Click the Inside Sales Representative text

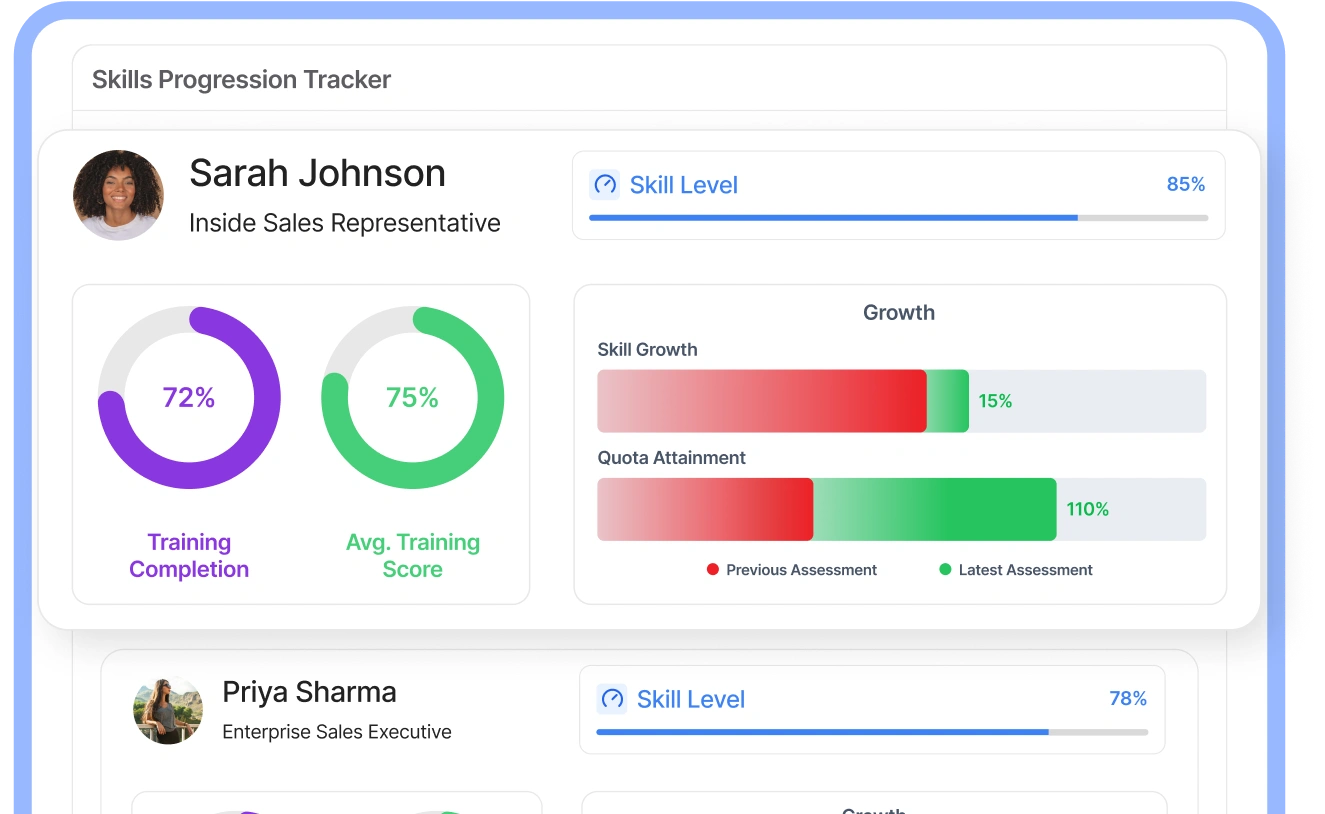[345, 223]
